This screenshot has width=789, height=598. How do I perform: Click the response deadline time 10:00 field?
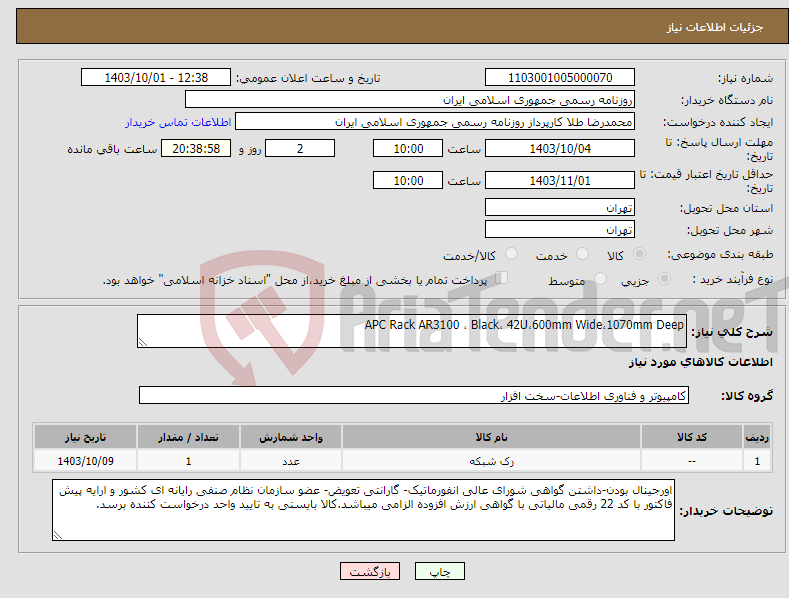408,148
